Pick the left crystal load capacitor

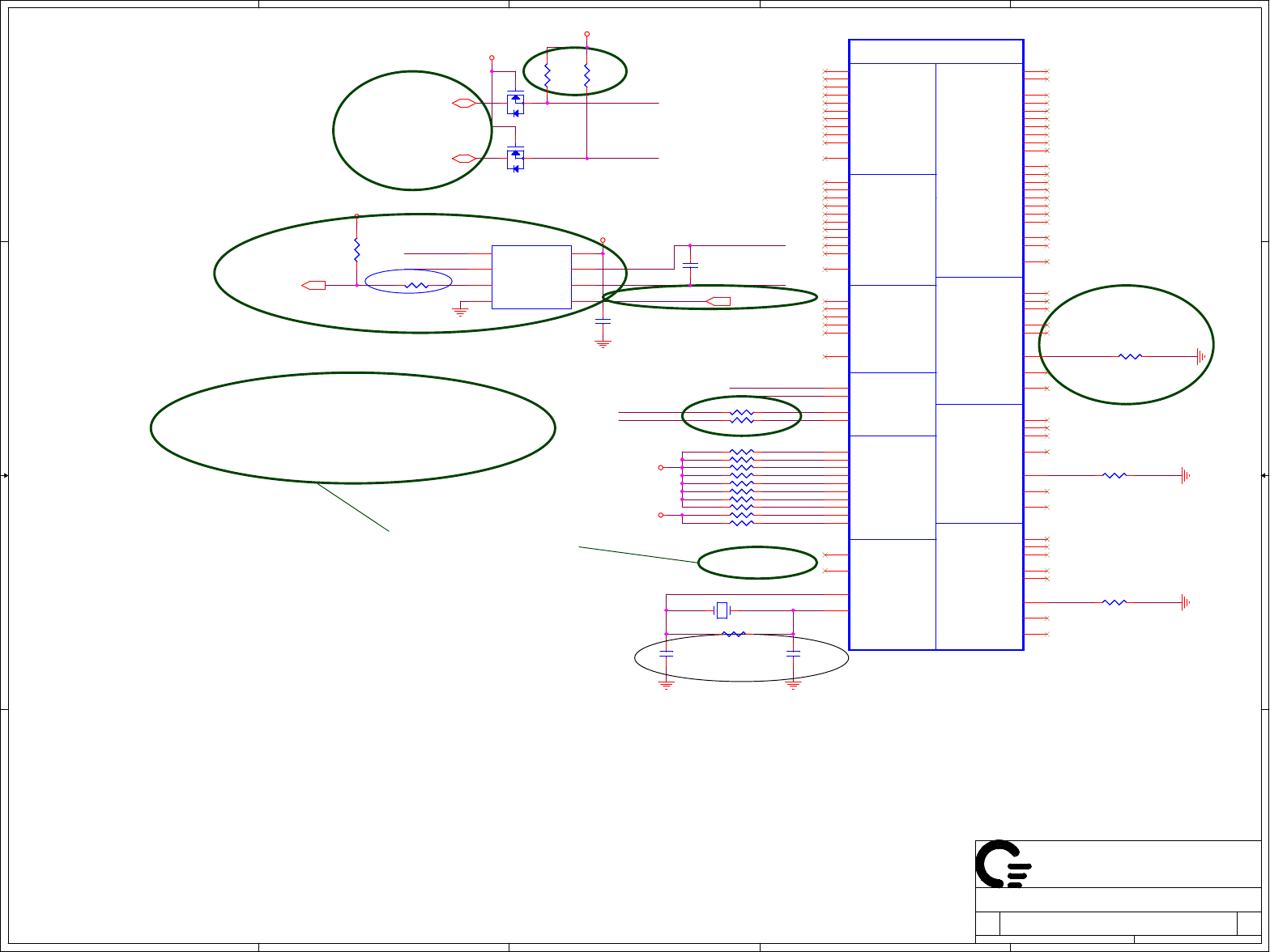coord(667,652)
